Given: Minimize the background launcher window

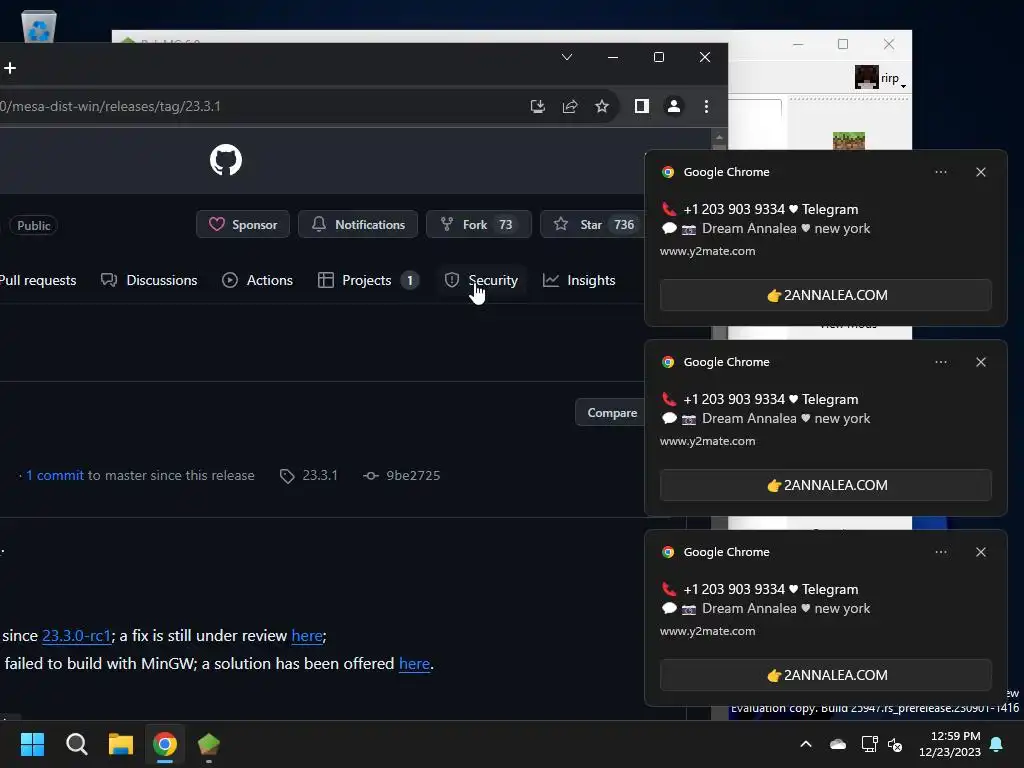Looking at the screenshot, I should tap(798, 44).
